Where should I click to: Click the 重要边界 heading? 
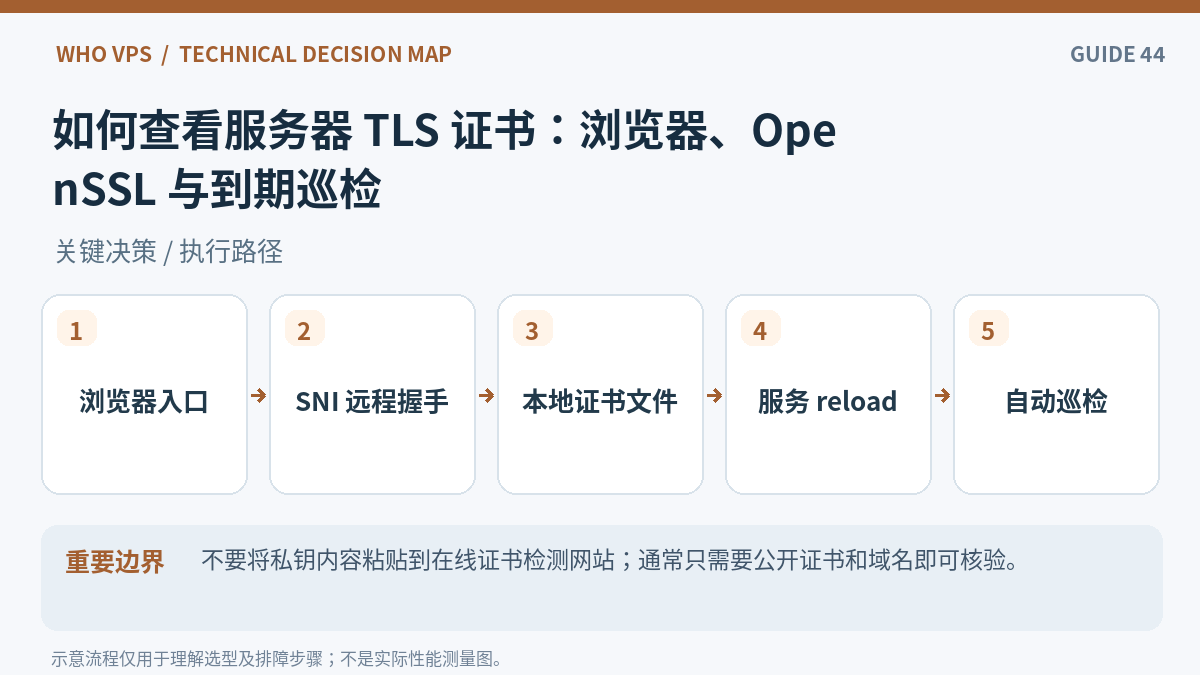pos(115,561)
